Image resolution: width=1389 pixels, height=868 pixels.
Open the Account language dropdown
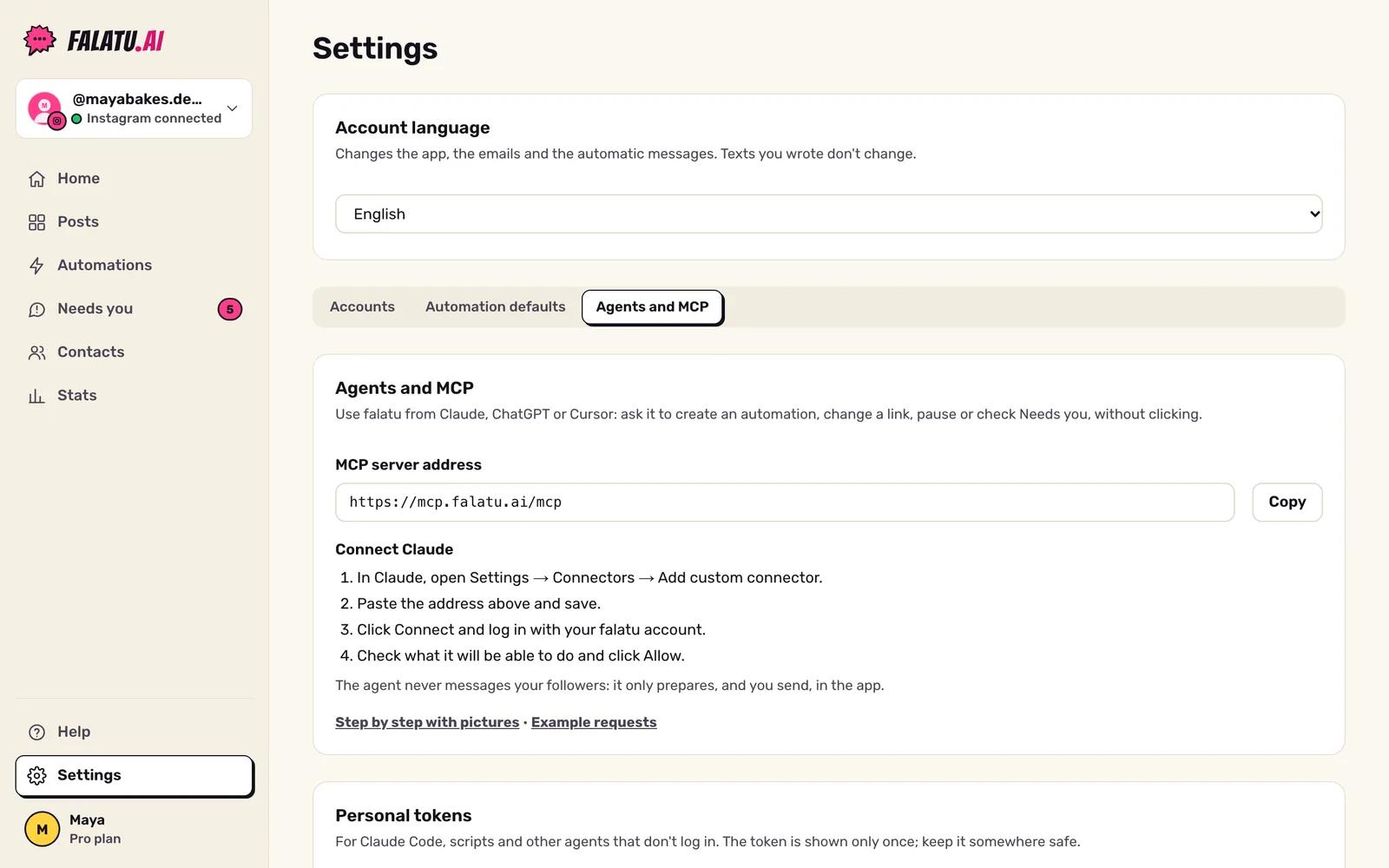click(828, 214)
